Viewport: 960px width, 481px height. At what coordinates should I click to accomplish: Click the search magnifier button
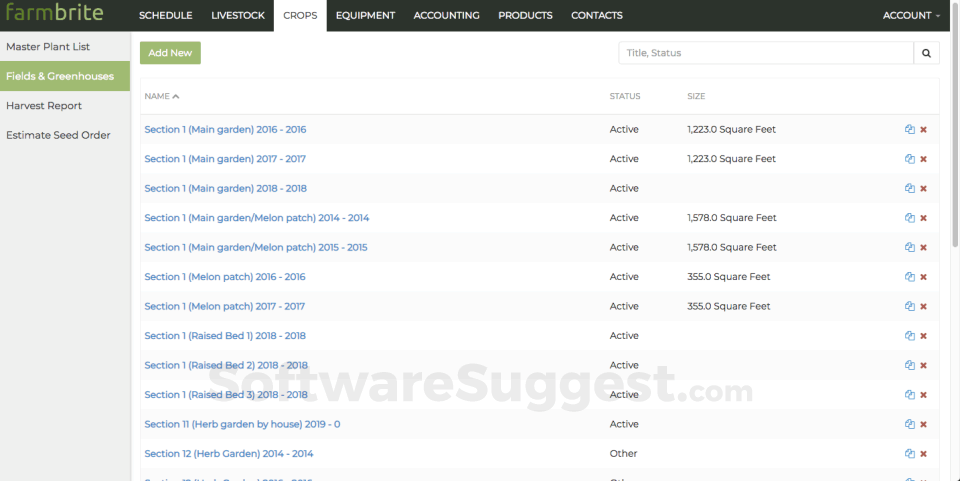[x=926, y=53]
